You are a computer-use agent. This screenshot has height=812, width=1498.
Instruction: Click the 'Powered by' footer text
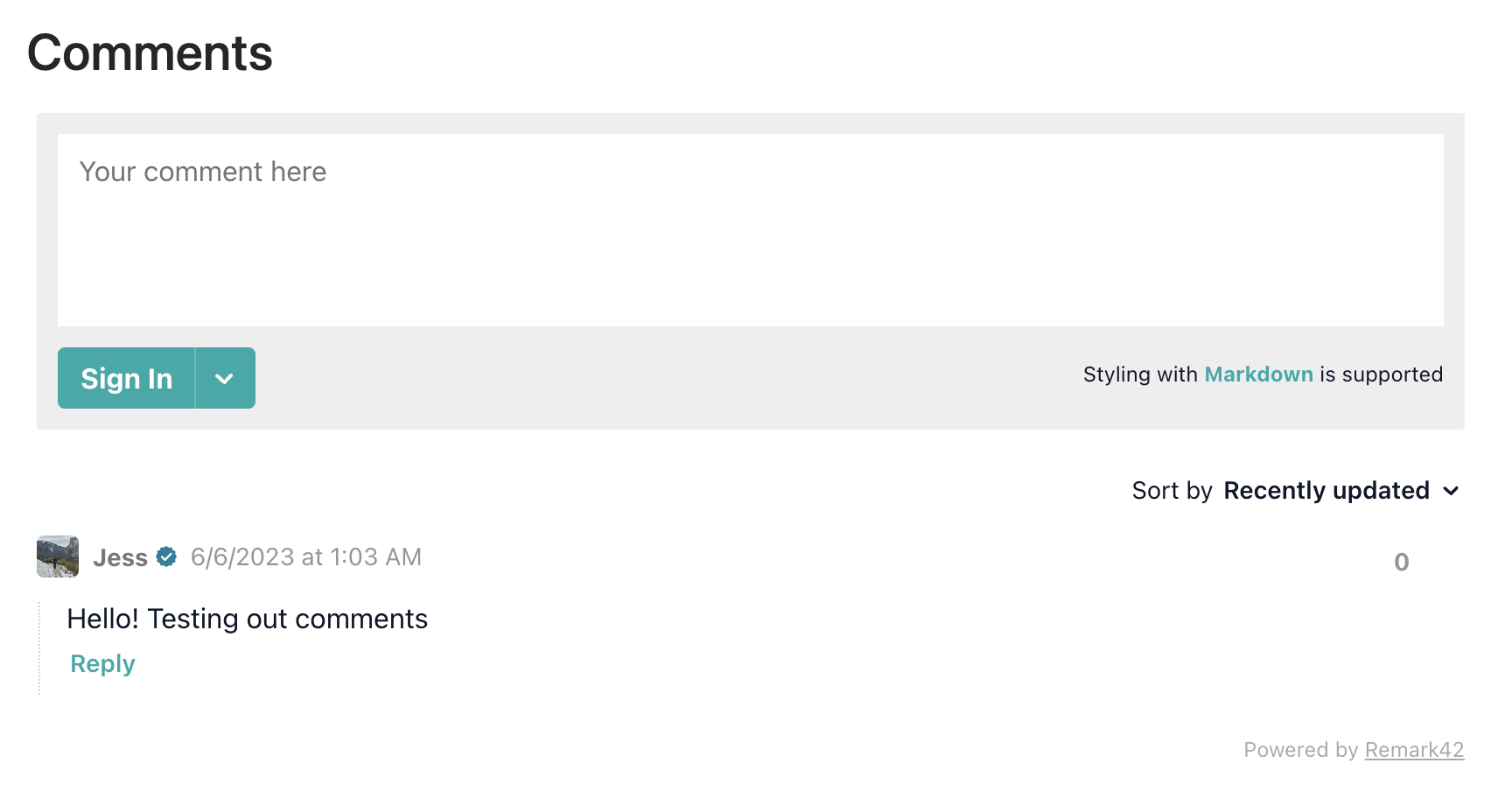(x=1300, y=750)
